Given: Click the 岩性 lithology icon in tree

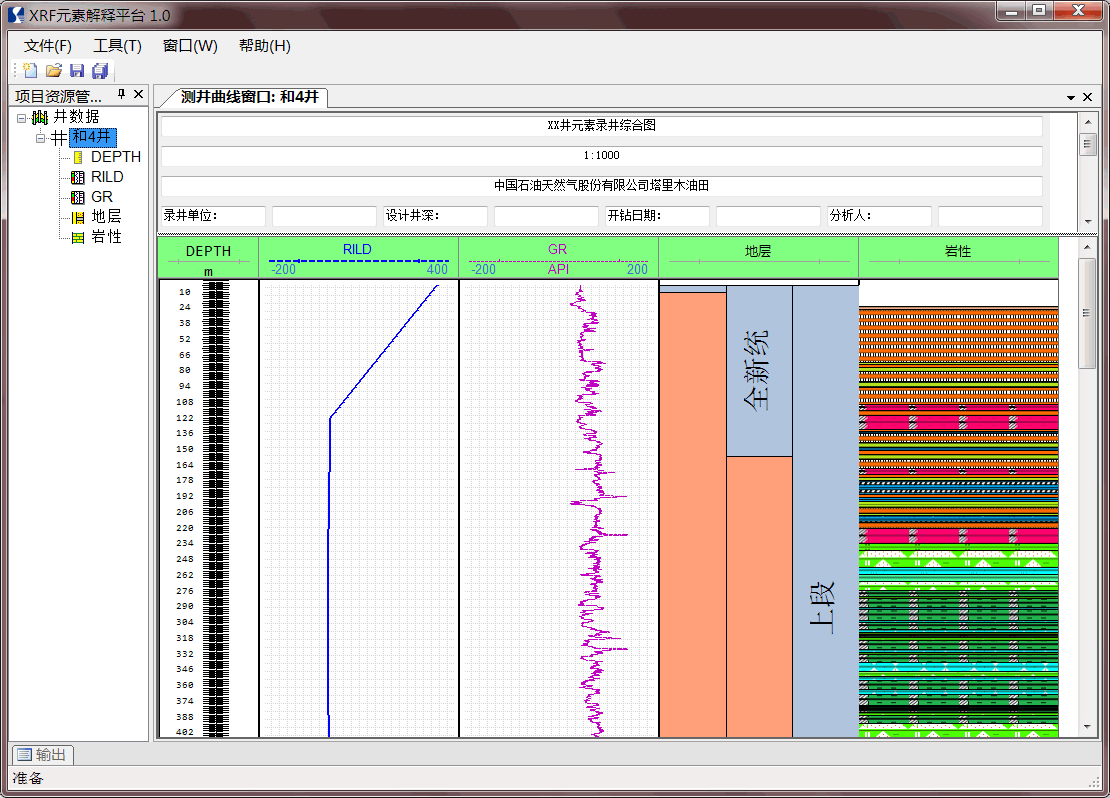Looking at the screenshot, I should (x=77, y=237).
